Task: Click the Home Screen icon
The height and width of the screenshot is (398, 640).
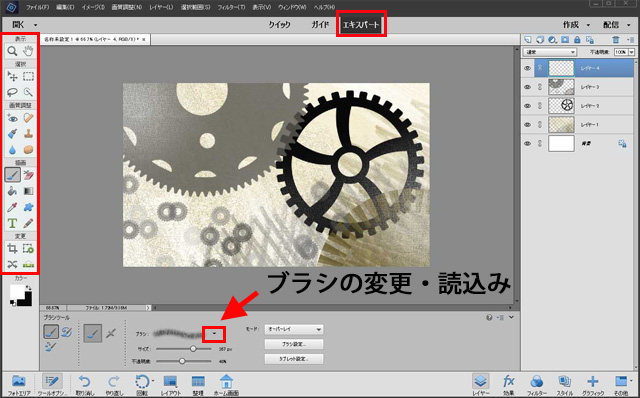Action: [226, 385]
